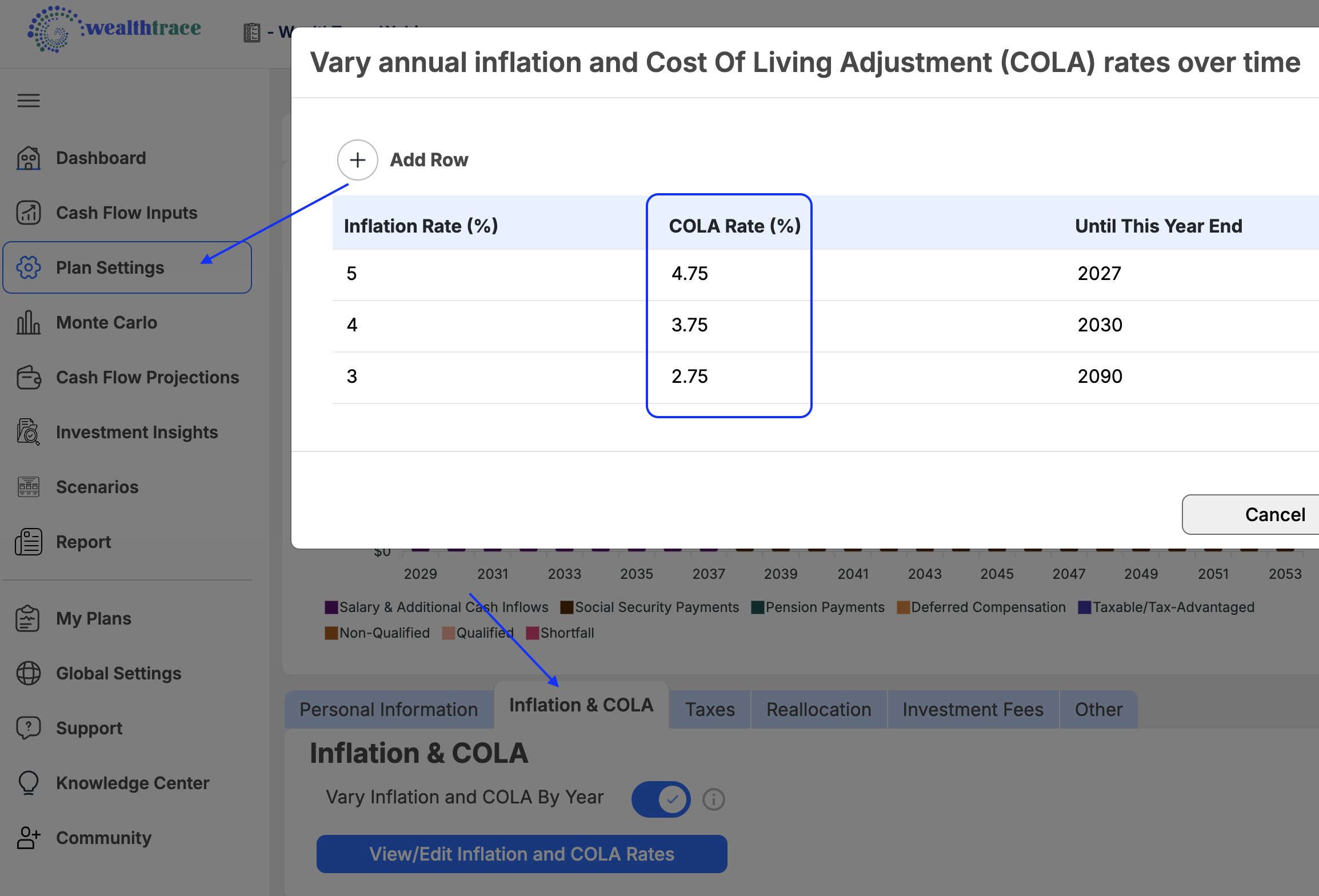Click the plus icon to add row
1319x896 pixels.
[x=358, y=160]
